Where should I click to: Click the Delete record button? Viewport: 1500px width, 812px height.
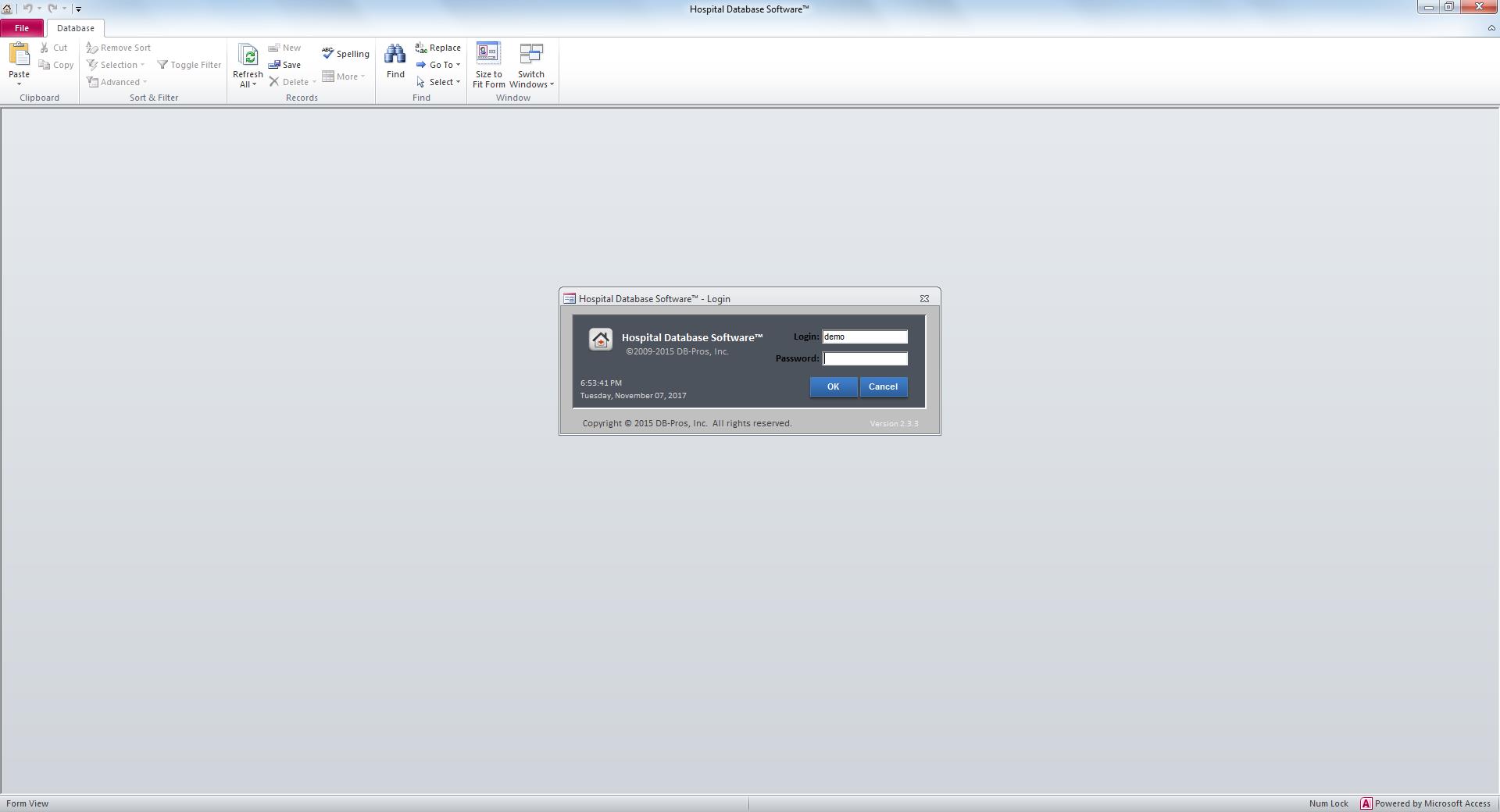click(288, 82)
